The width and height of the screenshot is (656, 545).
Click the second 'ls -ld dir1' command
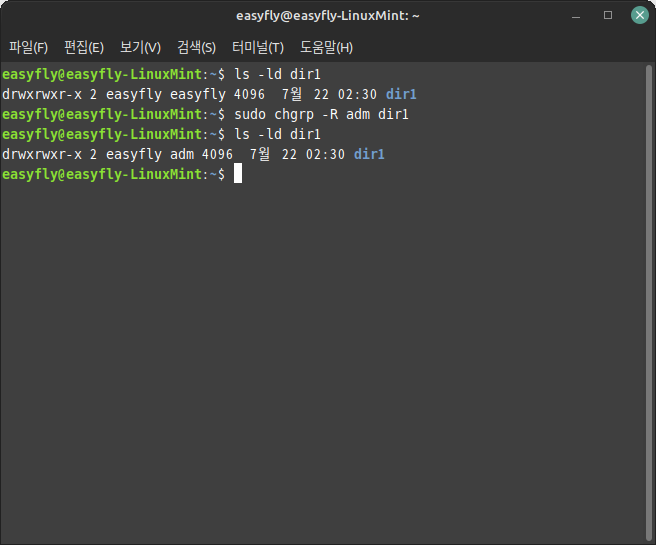tap(277, 134)
